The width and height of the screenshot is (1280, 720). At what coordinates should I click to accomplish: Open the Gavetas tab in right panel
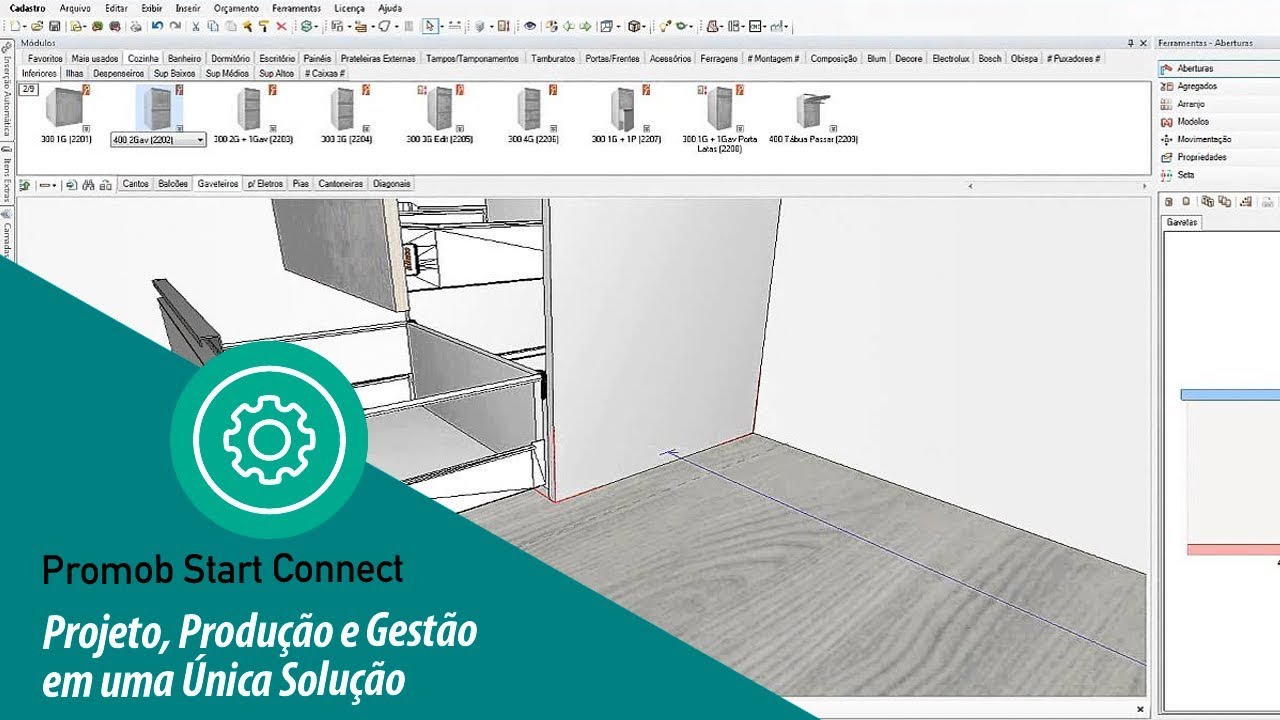[x=1183, y=223]
